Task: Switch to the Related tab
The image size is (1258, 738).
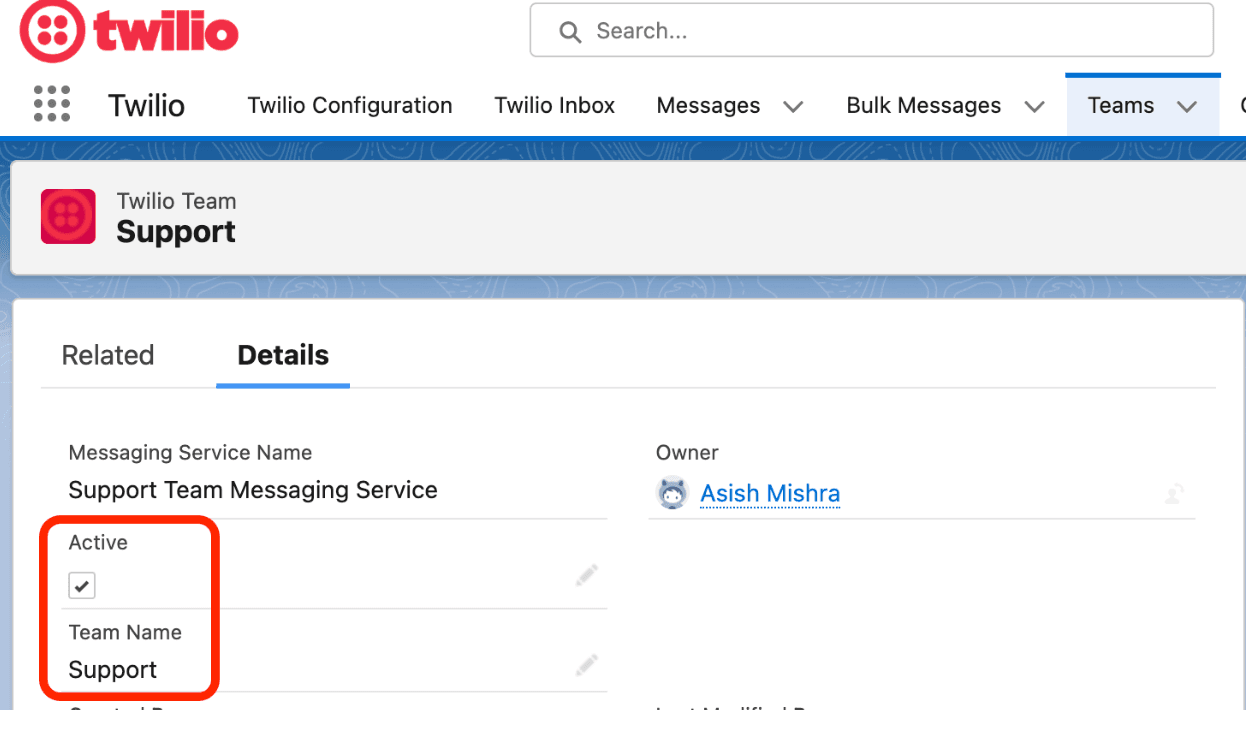Action: [x=108, y=355]
